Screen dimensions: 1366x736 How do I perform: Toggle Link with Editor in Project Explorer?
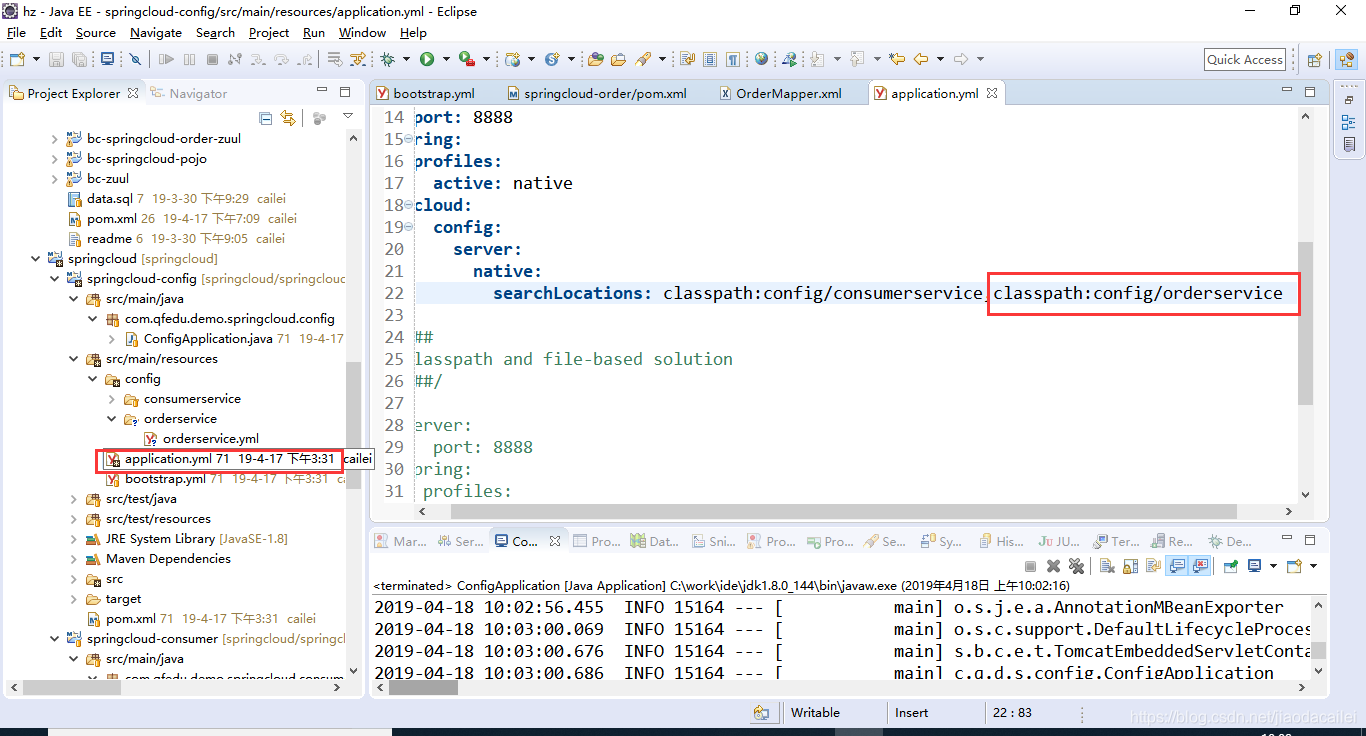[288, 118]
